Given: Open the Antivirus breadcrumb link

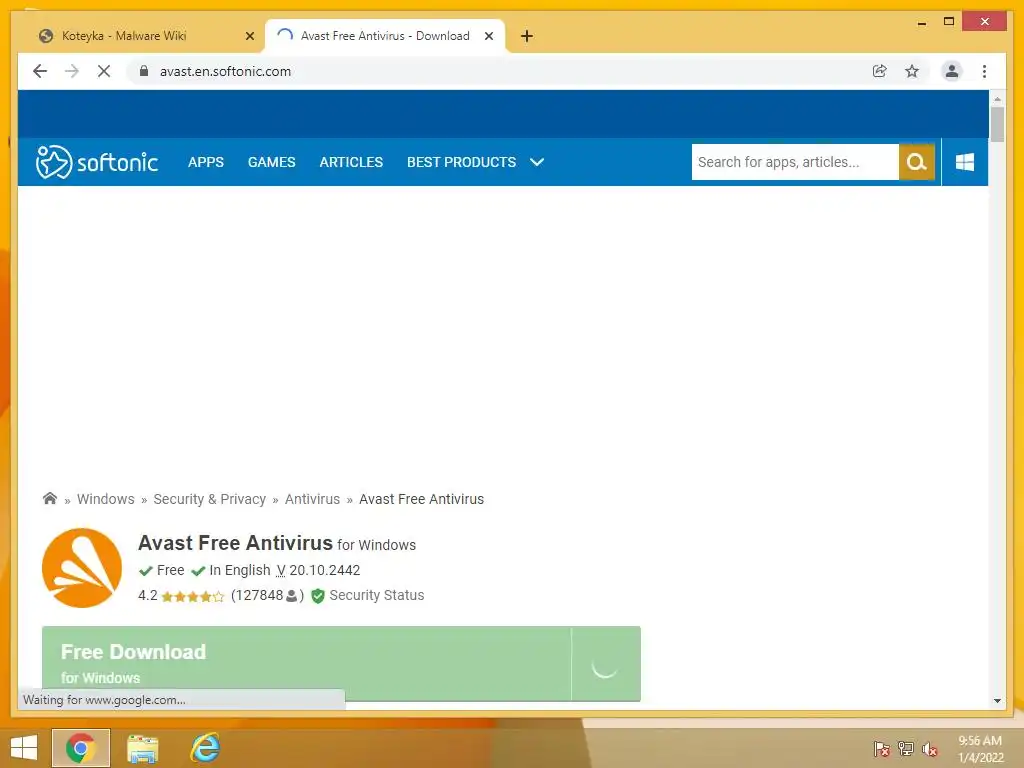Looking at the screenshot, I should click(x=312, y=499).
